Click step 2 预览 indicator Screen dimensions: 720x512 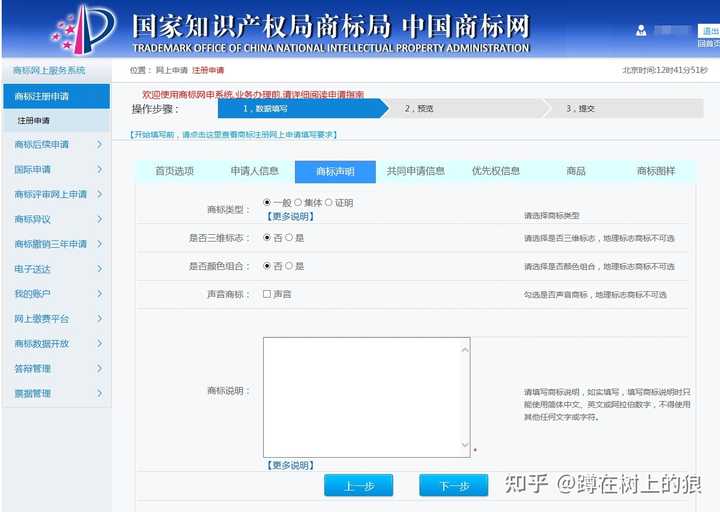click(465, 108)
